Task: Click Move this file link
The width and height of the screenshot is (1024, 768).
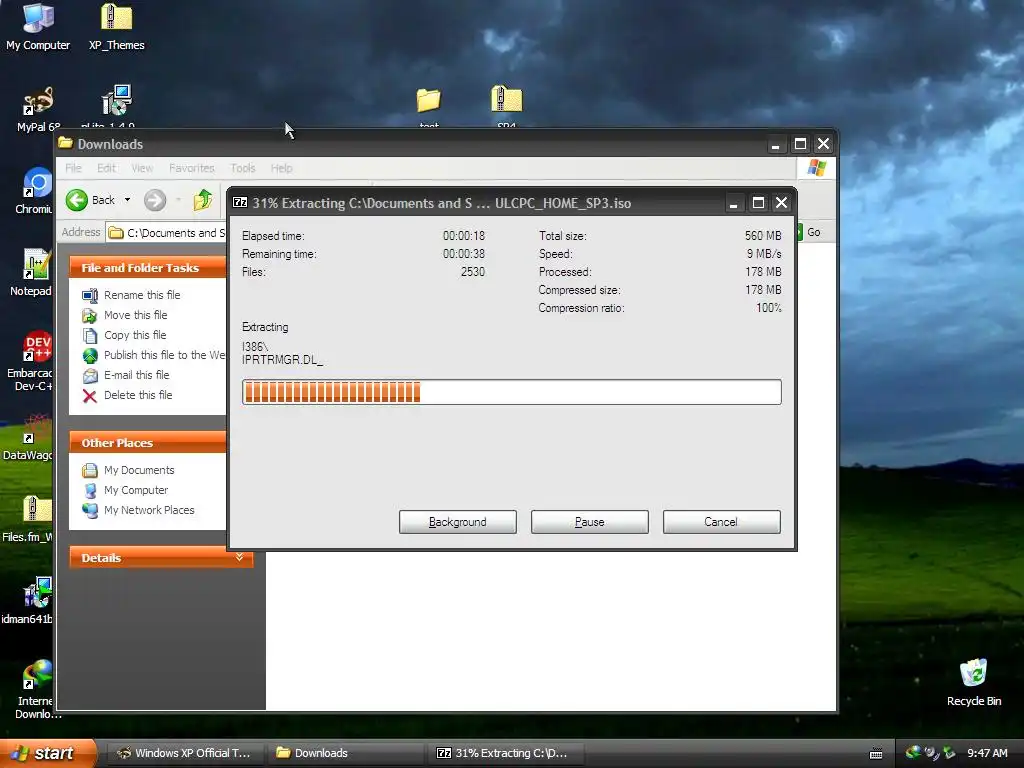Action: 136,315
